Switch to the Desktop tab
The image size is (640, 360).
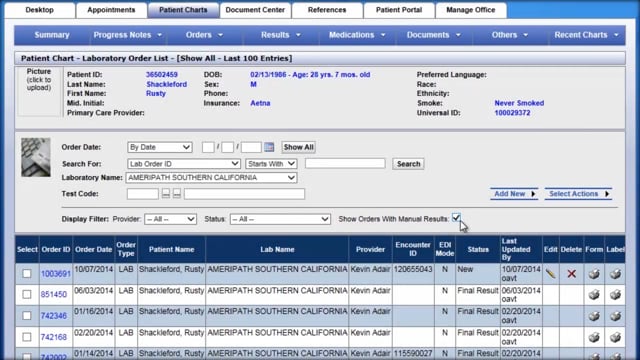coord(40,10)
